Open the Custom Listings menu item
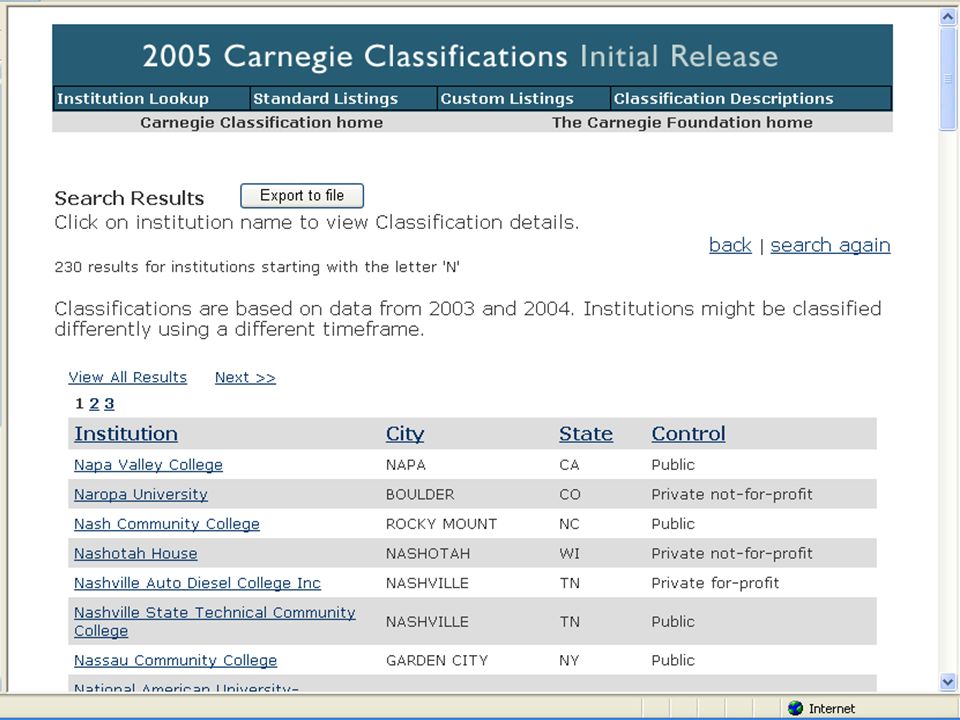The height and width of the screenshot is (720, 960). pos(507,99)
